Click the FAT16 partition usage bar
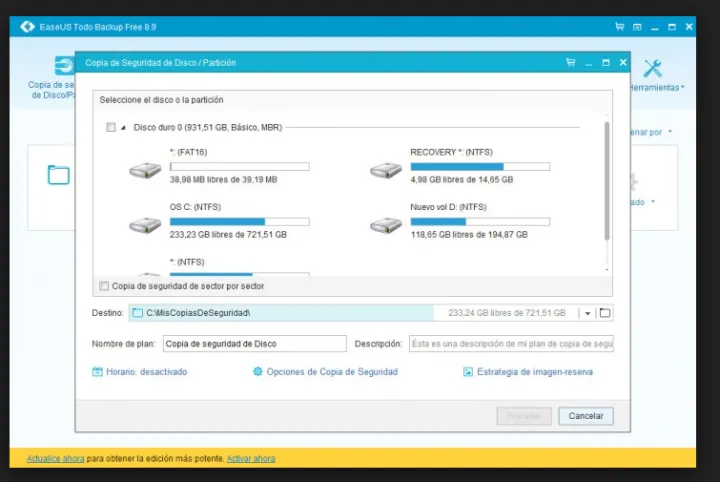 click(x=240, y=166)
